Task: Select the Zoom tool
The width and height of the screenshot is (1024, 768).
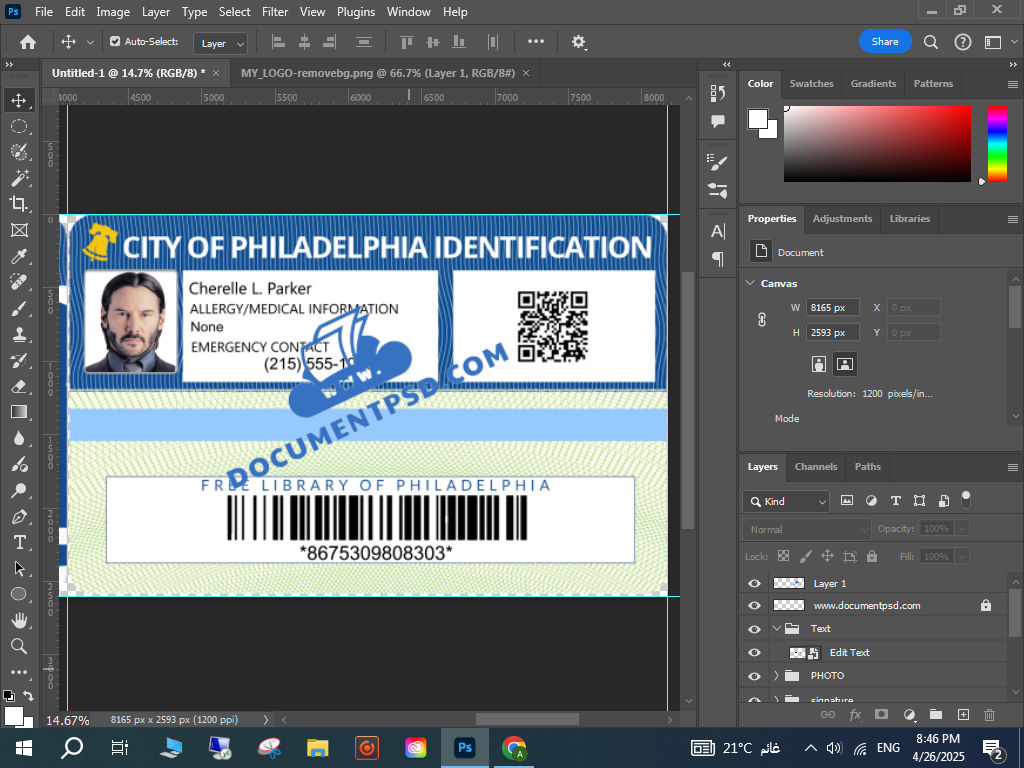Action: click(x=19, y=646)
